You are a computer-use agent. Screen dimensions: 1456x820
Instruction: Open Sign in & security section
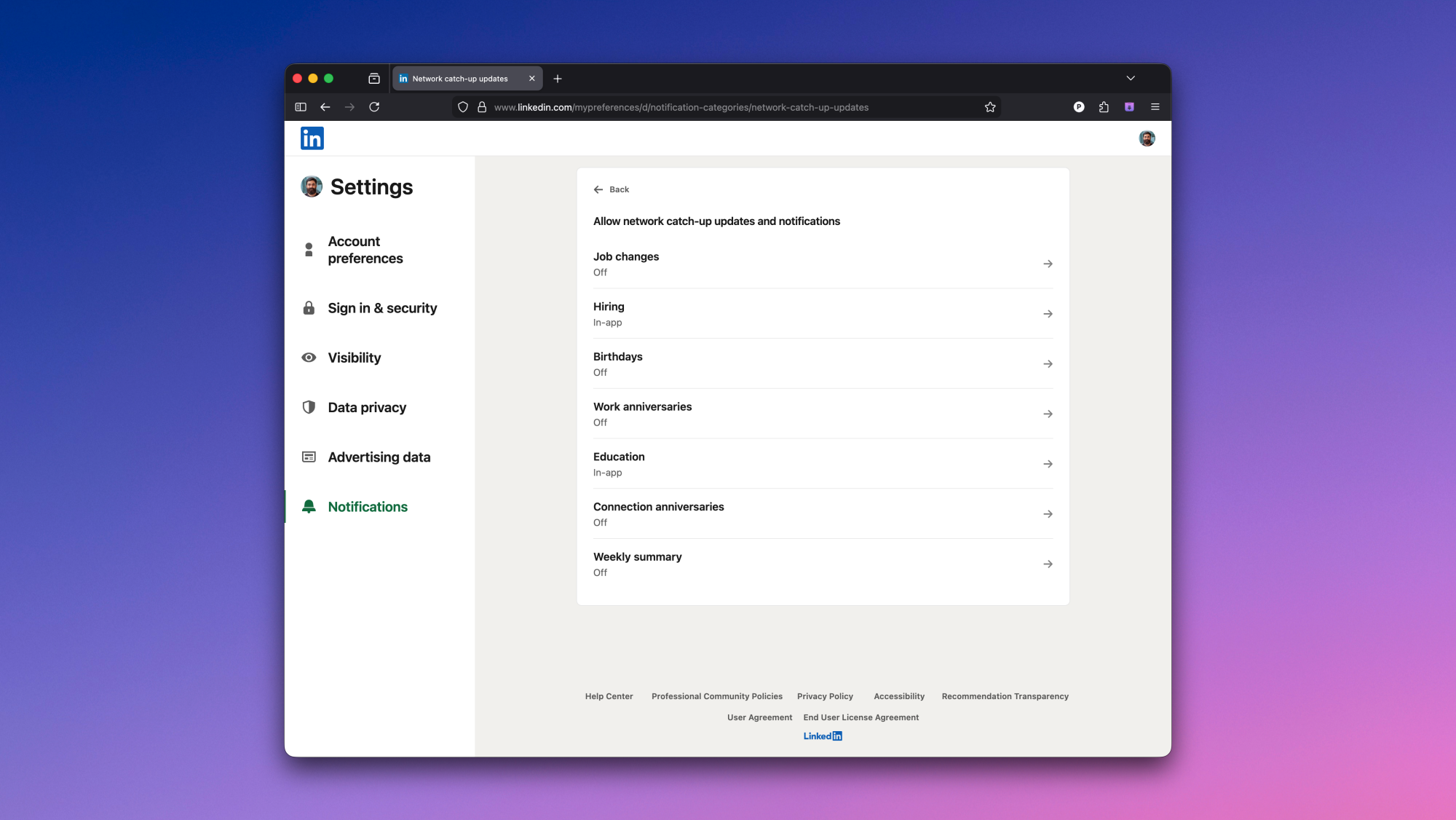pos(382,308)
